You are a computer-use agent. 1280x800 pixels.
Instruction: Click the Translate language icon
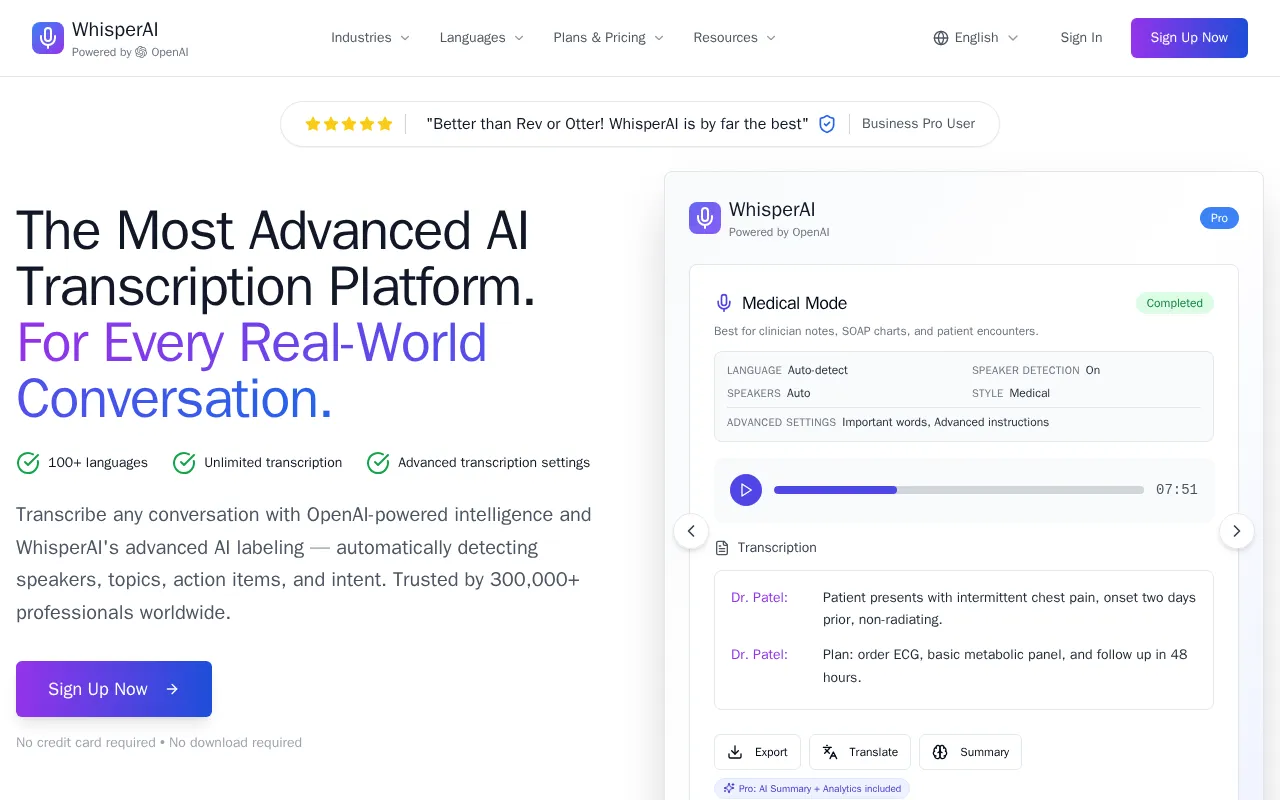[x=830, y=752]
